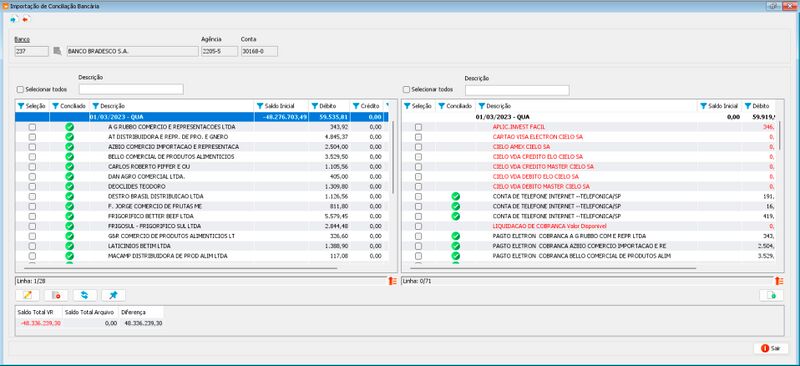Viewport: 800px width, 366px height.
Task: Click the blue pin button
Action: (113, 295)
